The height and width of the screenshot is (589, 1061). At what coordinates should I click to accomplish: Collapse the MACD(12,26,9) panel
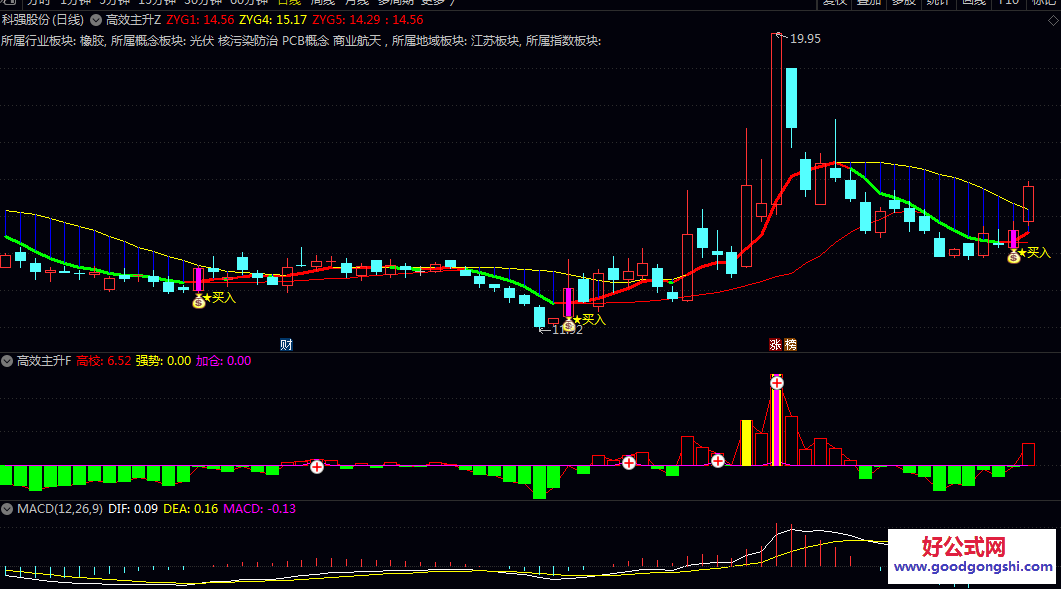point(8,508)
